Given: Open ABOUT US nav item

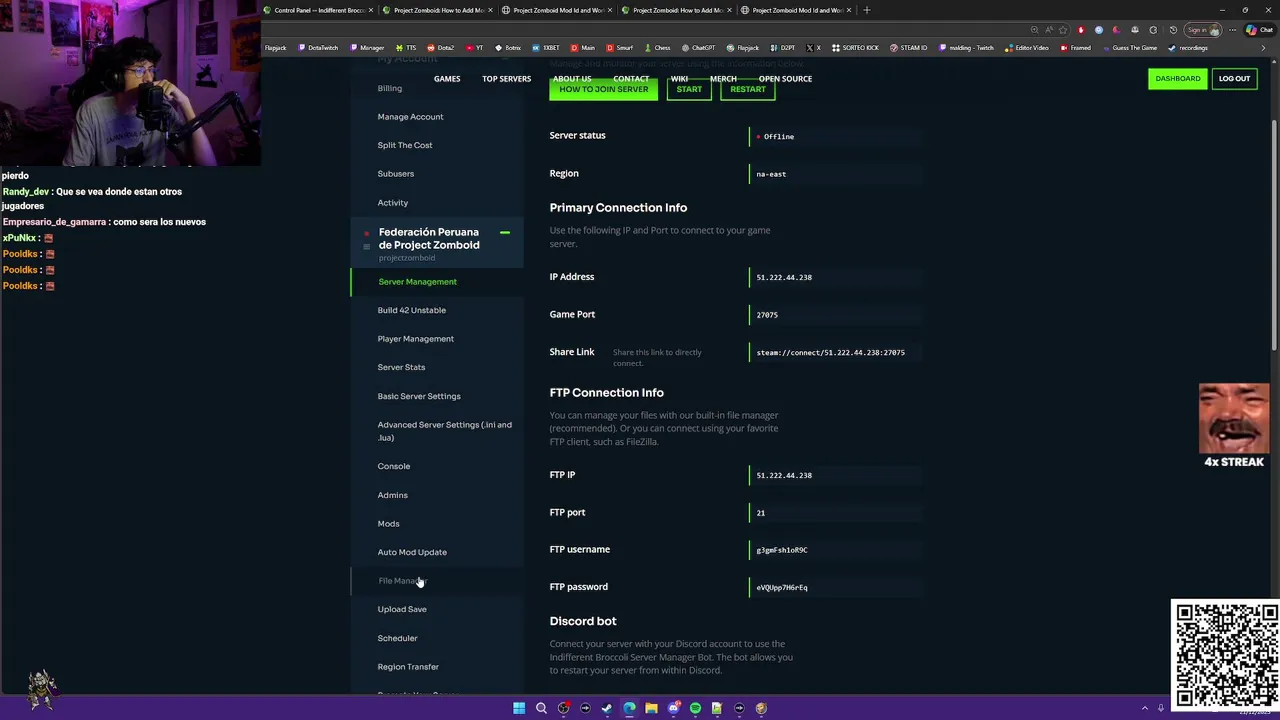Looking at the screenshot, I should (x=572, y=79).
